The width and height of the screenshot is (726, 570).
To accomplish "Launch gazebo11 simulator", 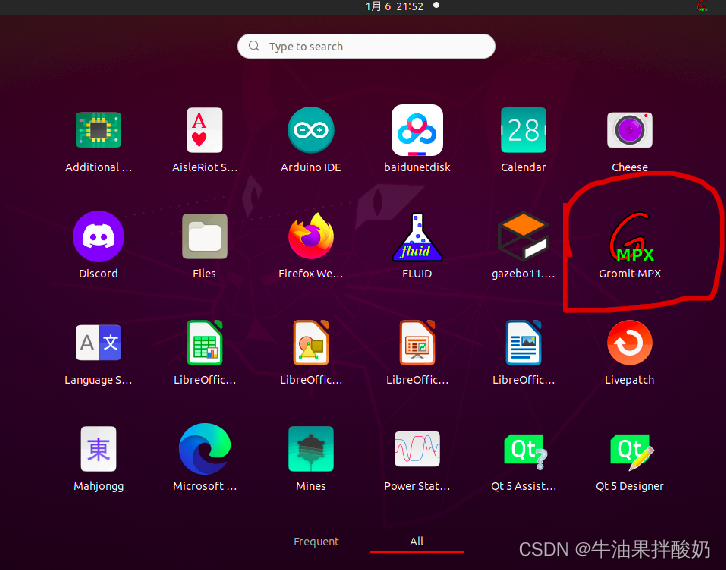I will [x=523, y=236].
